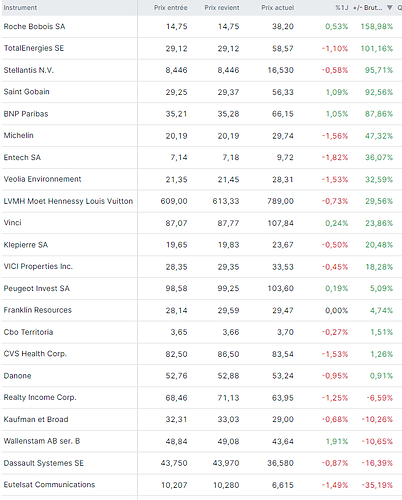Open the Realty Income Corp. position
The height and width of the screenshot is (500, 402).
[40, 397]
